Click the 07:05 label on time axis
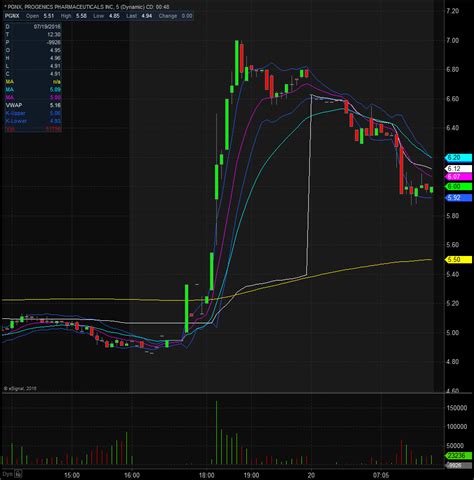This screenshot has width=474, height=480. pos(381,475)
